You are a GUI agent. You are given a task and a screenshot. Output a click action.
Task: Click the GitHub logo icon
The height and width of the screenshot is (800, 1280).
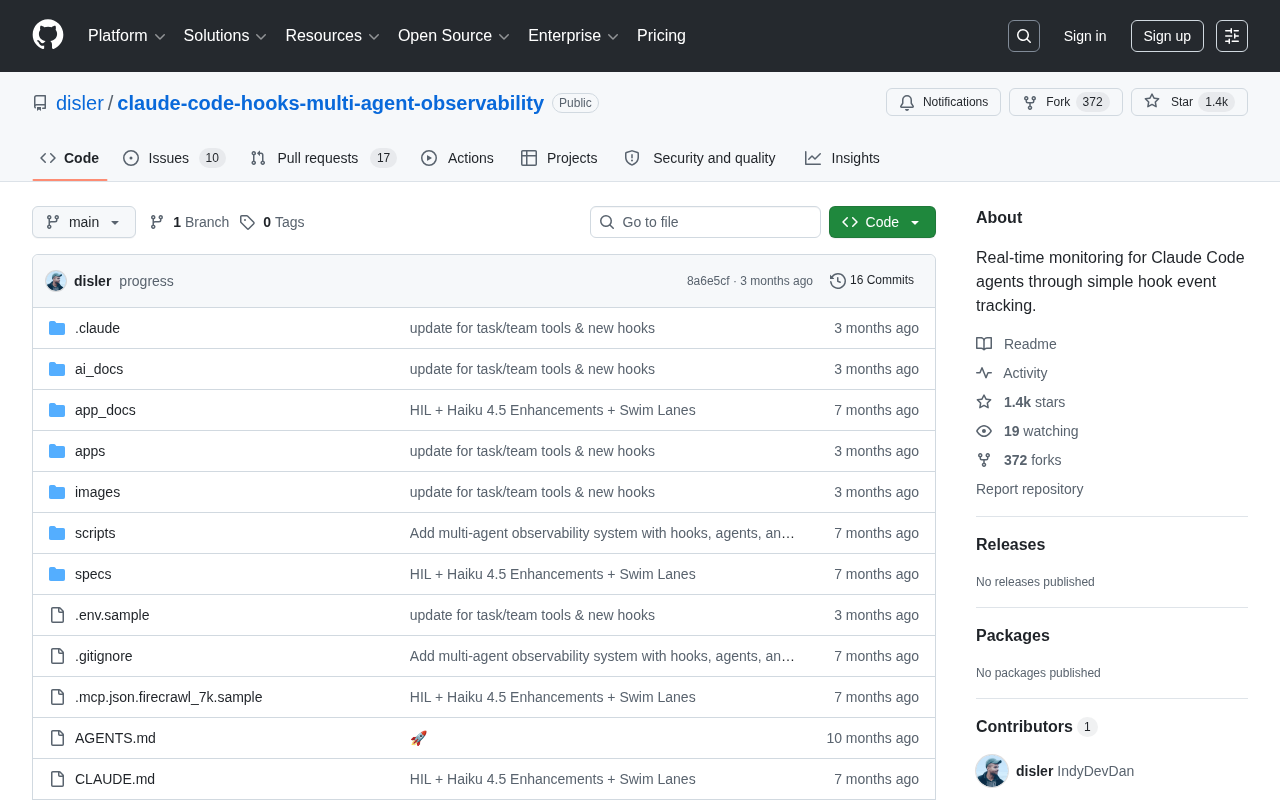(x=48, y=35)
